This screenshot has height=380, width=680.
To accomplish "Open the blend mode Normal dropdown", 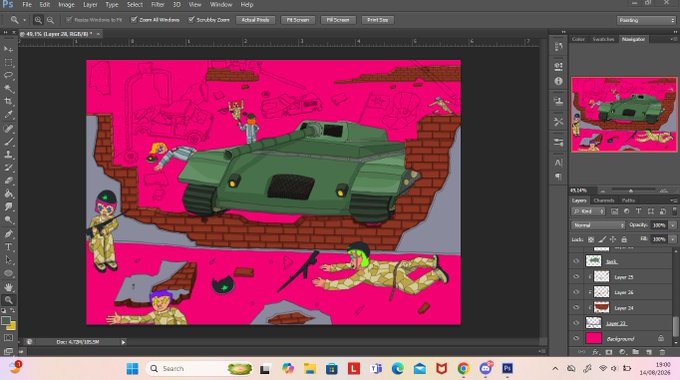I will (598, 225).
